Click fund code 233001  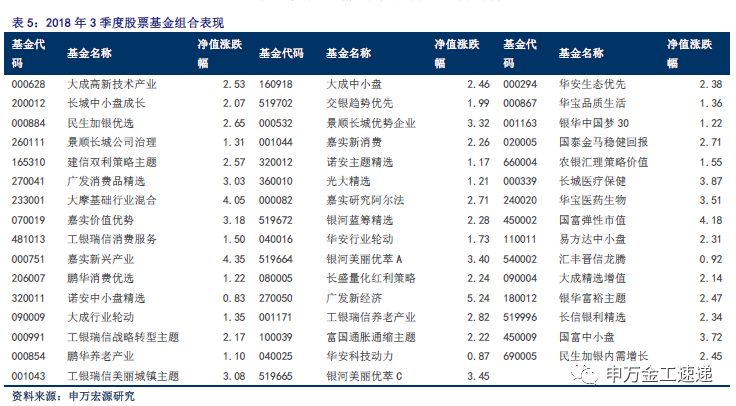pos(28,200)
